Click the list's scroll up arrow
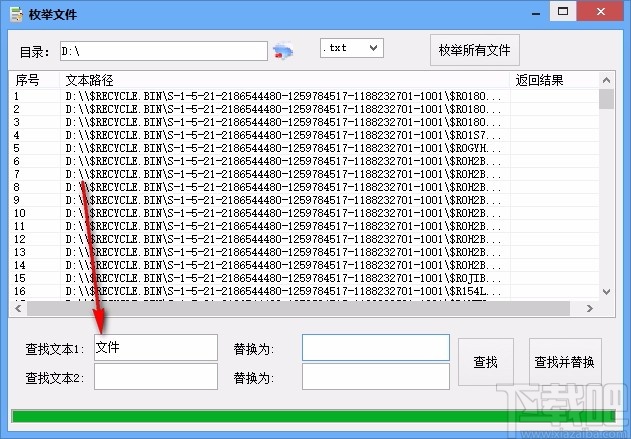631x439 pixels. pyautogui.click(x=606, y=80)
